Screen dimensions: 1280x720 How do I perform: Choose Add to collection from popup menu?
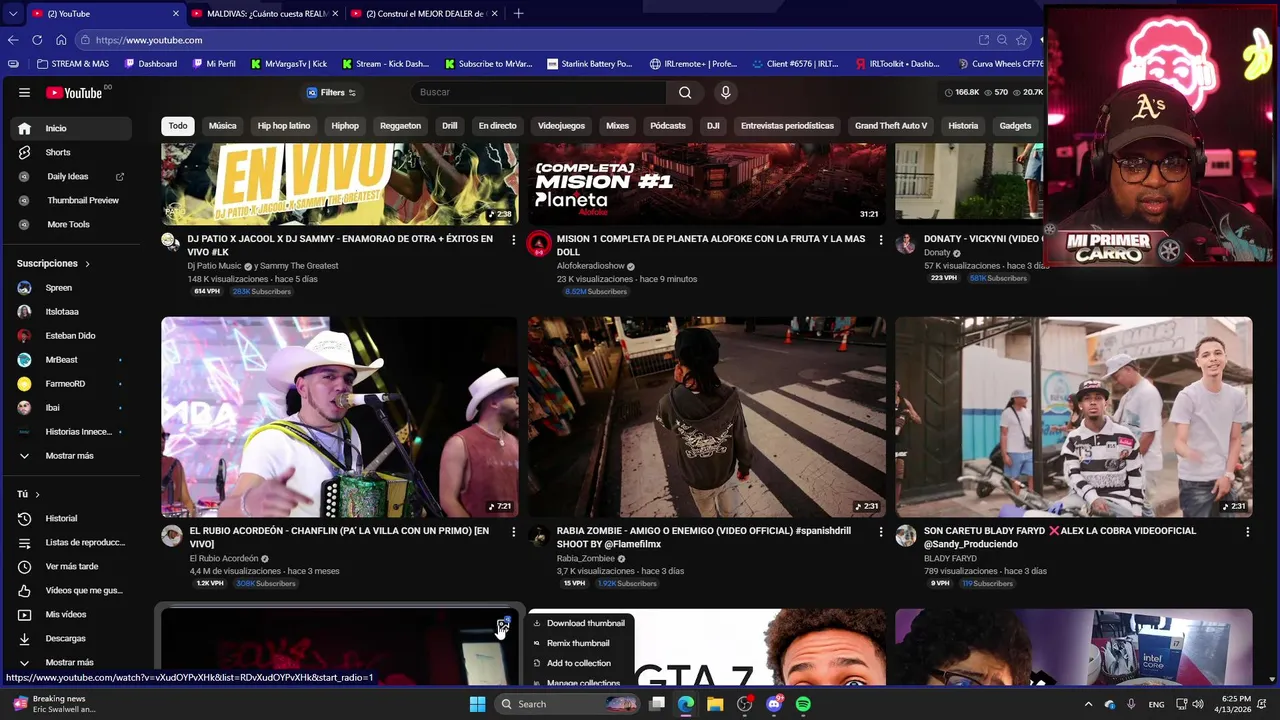pyautogui.click(x=579, y=663)
